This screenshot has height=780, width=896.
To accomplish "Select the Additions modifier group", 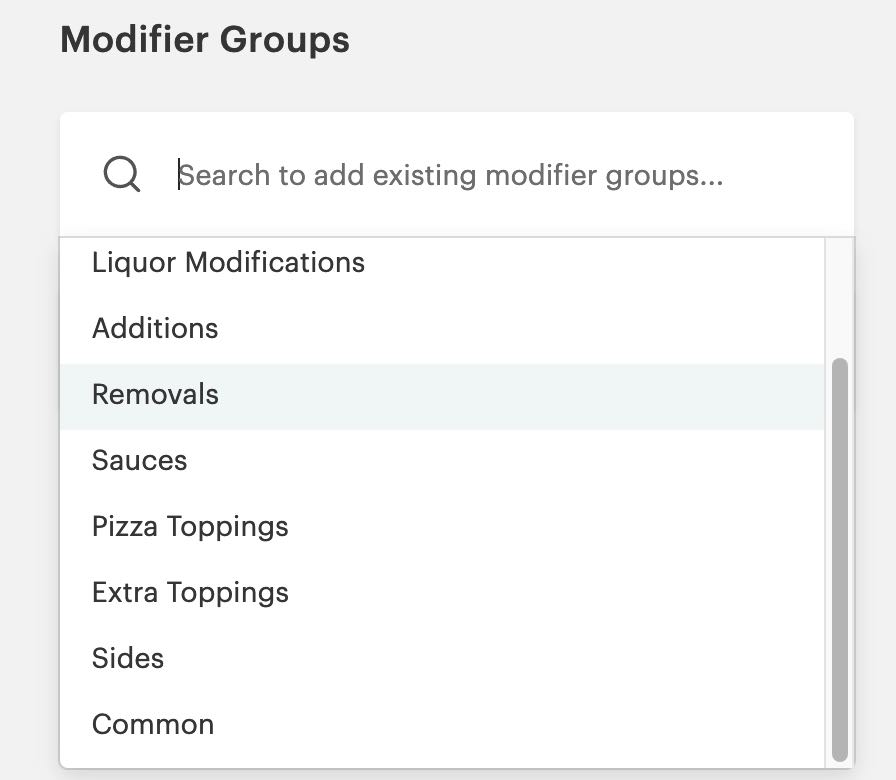I will point(155,328).
